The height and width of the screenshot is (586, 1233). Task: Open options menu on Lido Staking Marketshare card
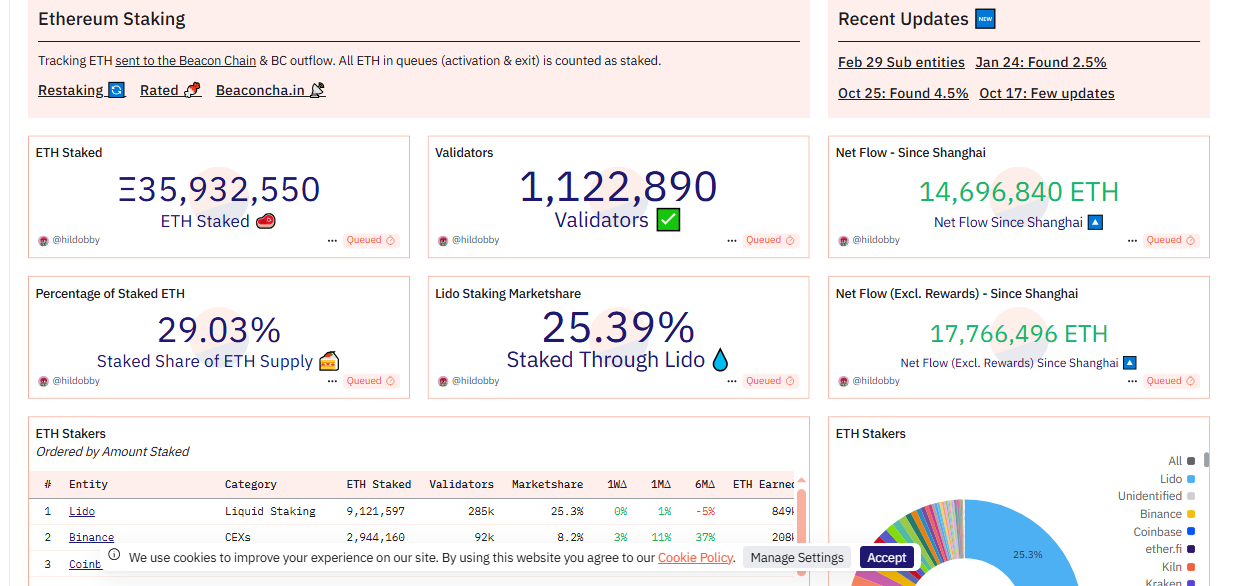click(732, 381)
